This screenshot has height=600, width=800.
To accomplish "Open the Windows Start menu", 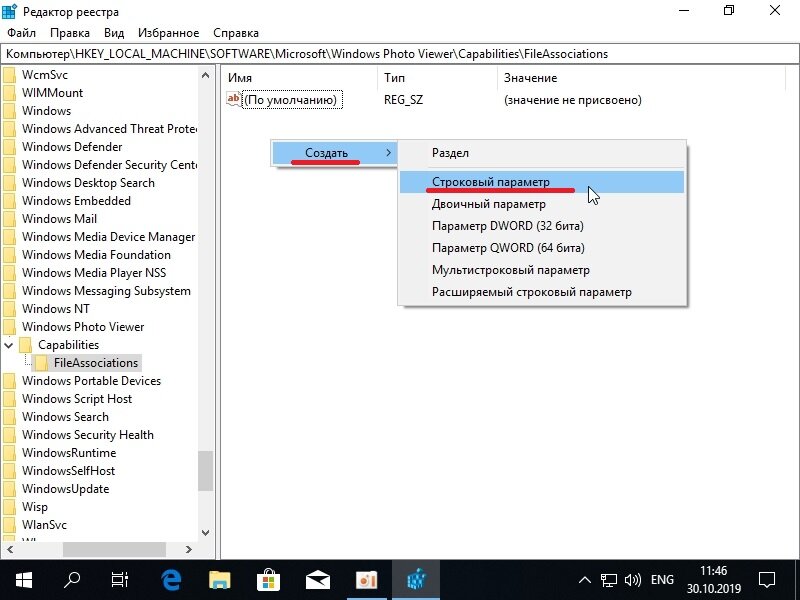I will point(23,580).
